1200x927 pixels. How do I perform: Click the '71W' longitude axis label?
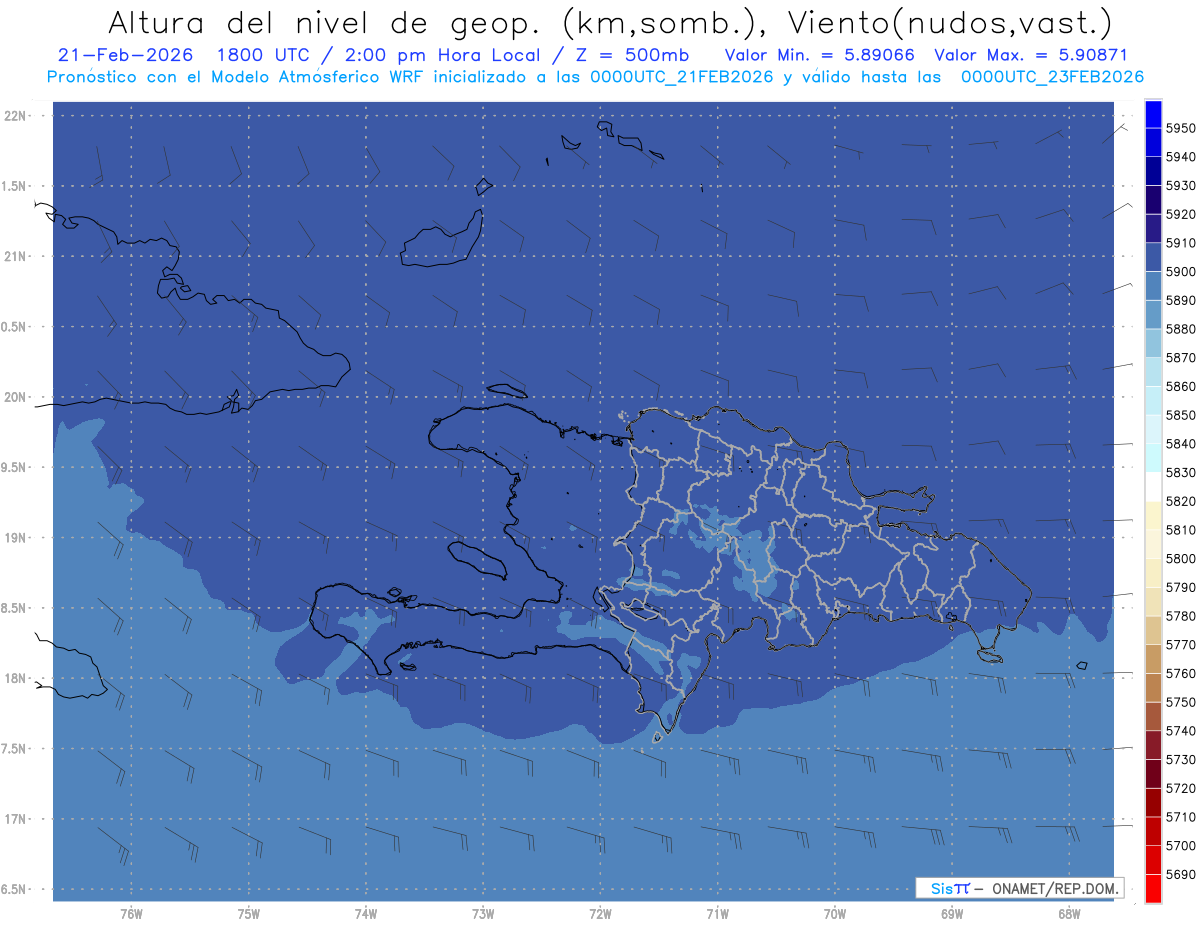click(717, 914)
